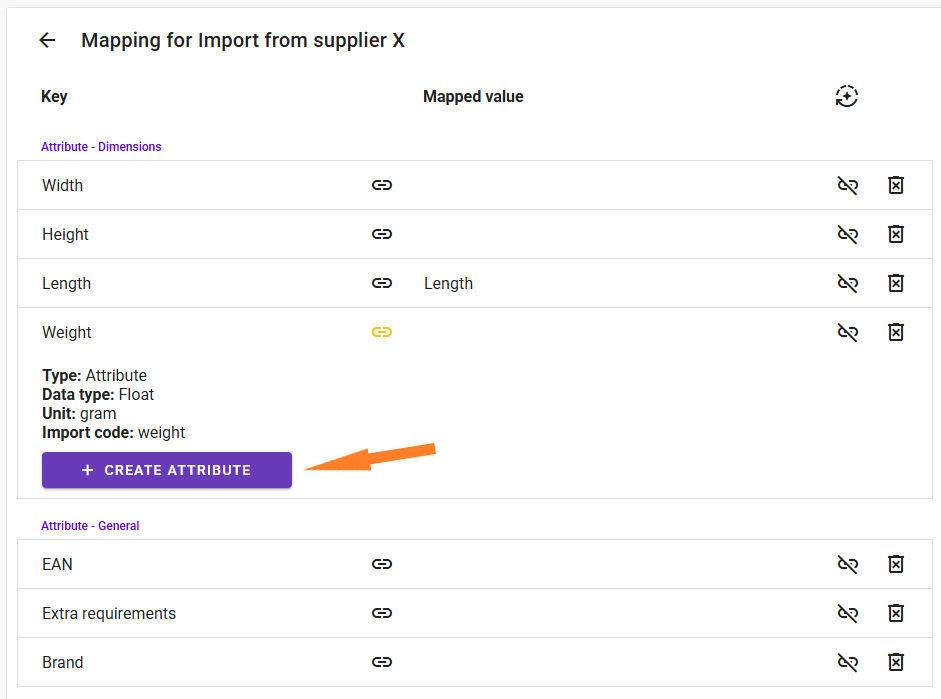This screenshot has height=699, width=941.
Task: Click the Import code: weight line
Action: [113, 433]
